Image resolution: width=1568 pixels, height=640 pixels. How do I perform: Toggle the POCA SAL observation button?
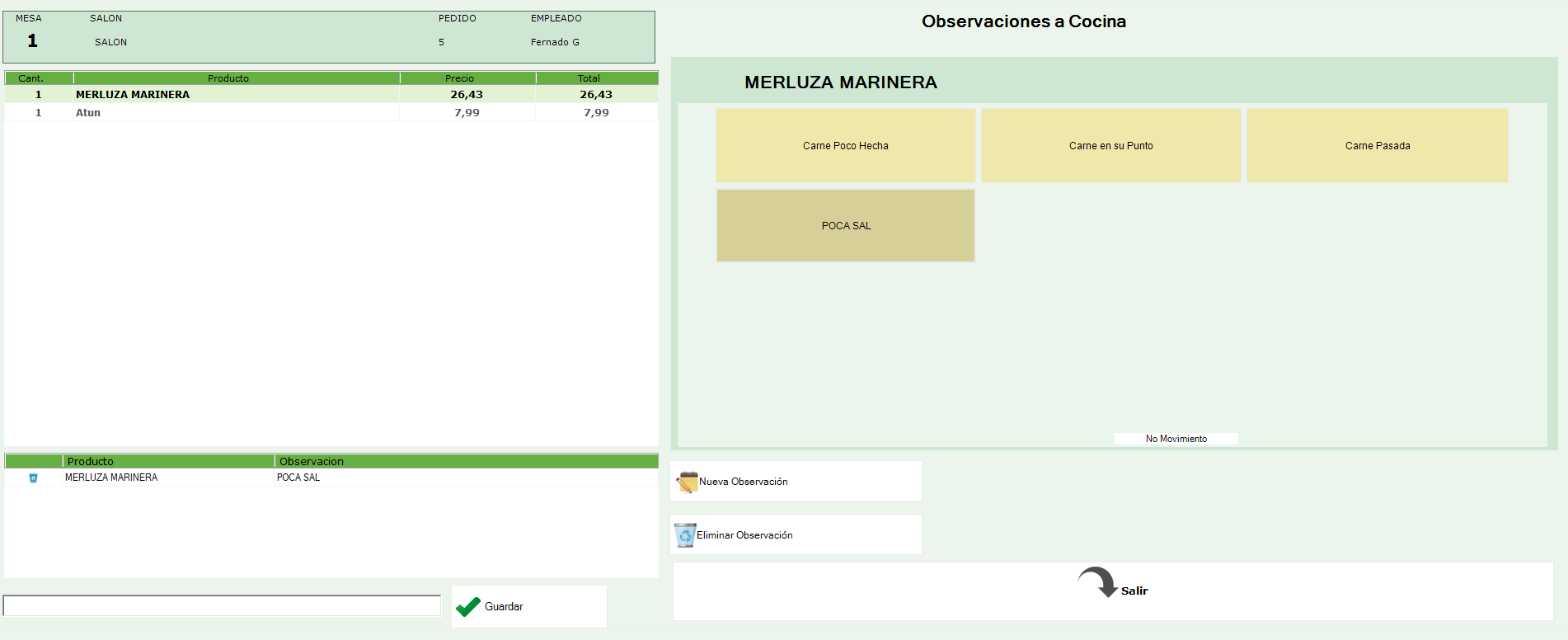(x=845, y=226)
